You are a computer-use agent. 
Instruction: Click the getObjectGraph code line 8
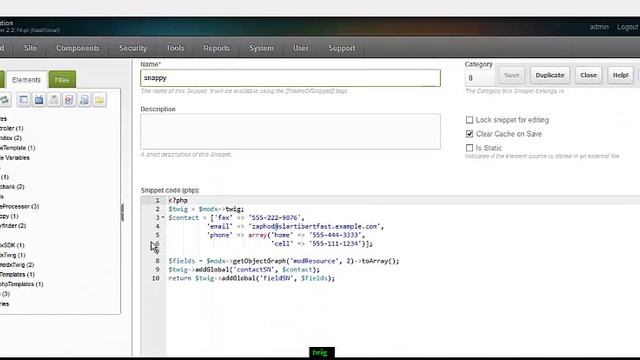tap(284, 261)
